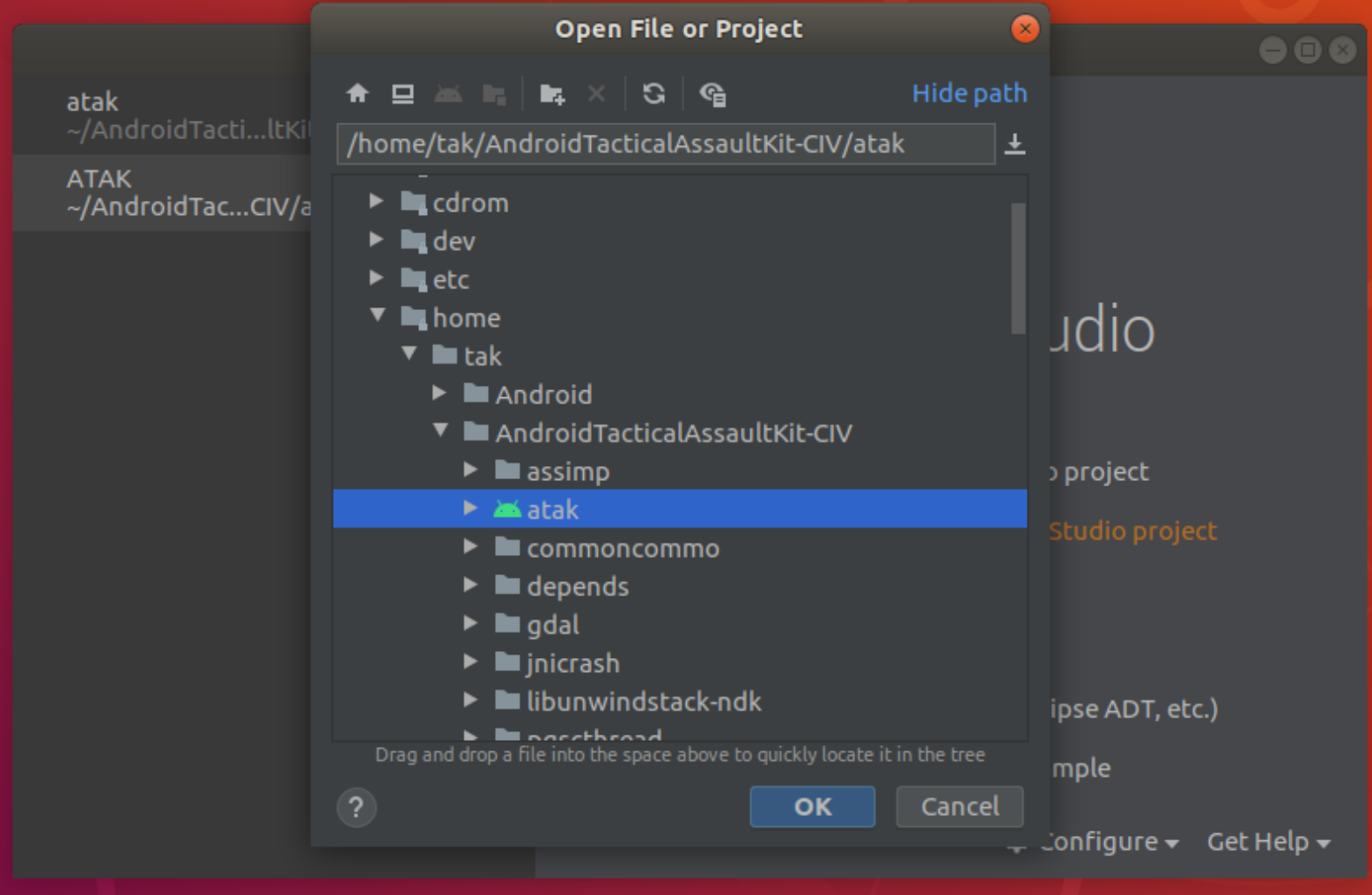This screenshot has width=1372, height=895.
Task: Select the AndroidTacticalAssaultKit-CIV folder row
Action: (680, 433)
